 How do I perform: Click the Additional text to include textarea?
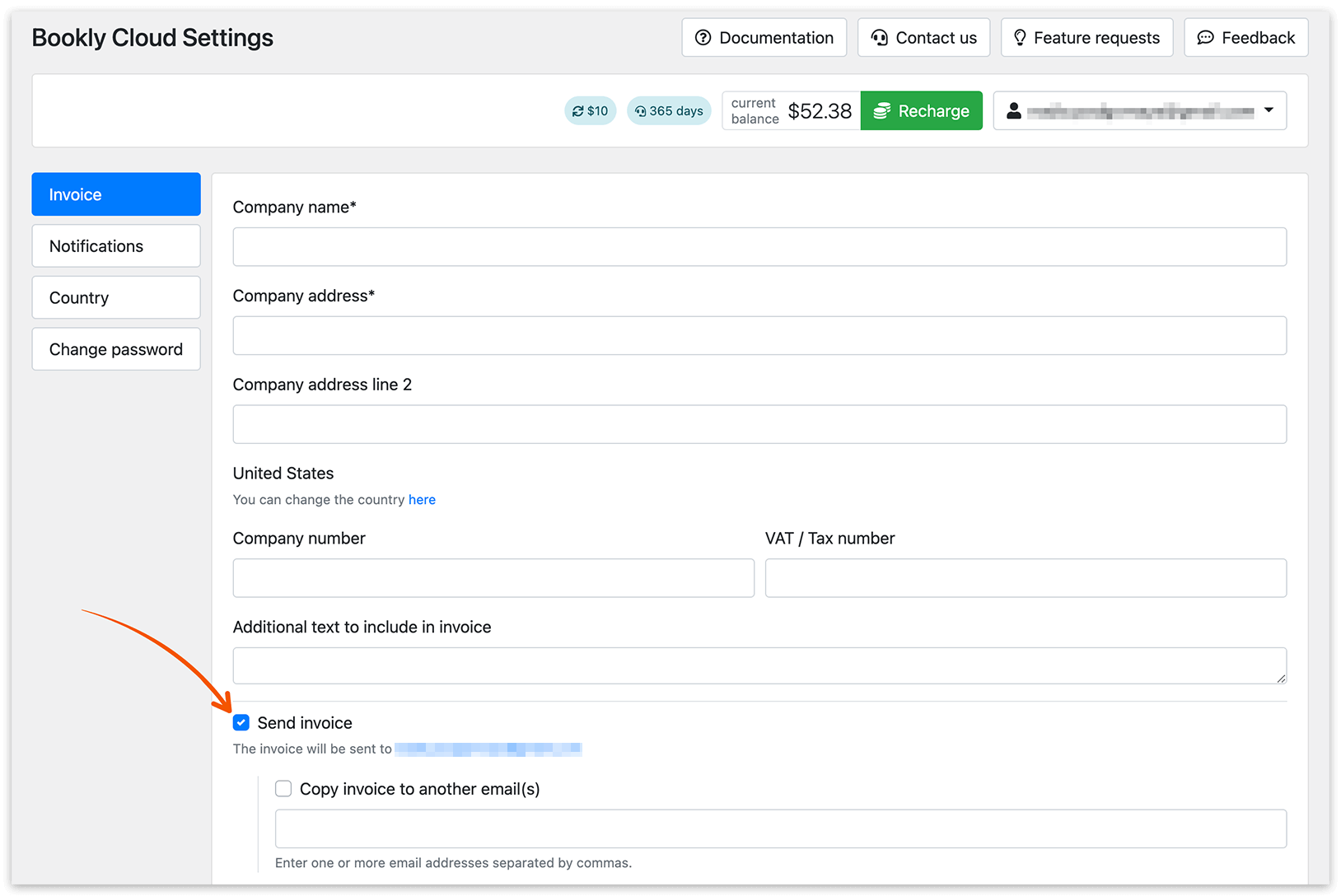(759, 665)
